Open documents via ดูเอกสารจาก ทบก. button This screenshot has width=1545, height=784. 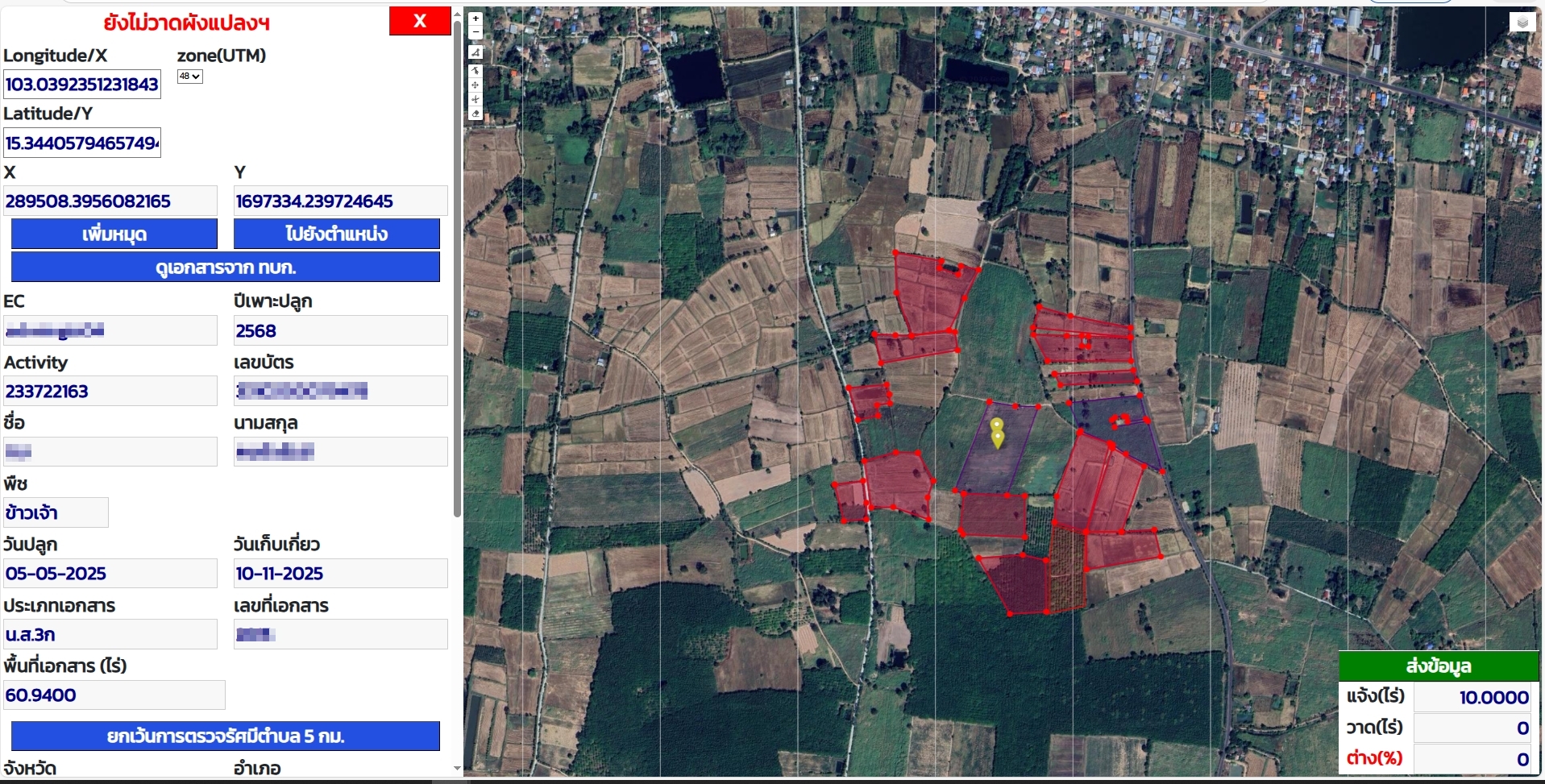pyautogui.click(x=225, y=267)
